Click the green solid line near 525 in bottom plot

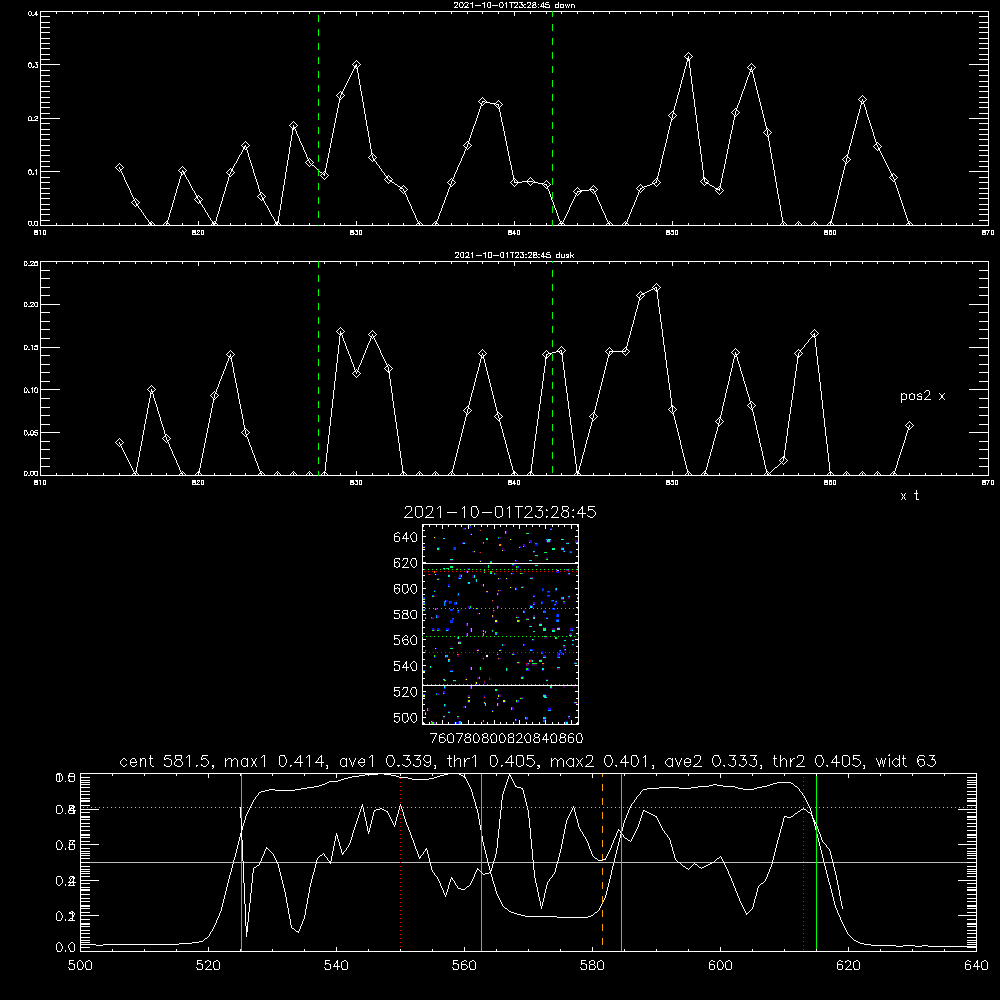[241, 861]
